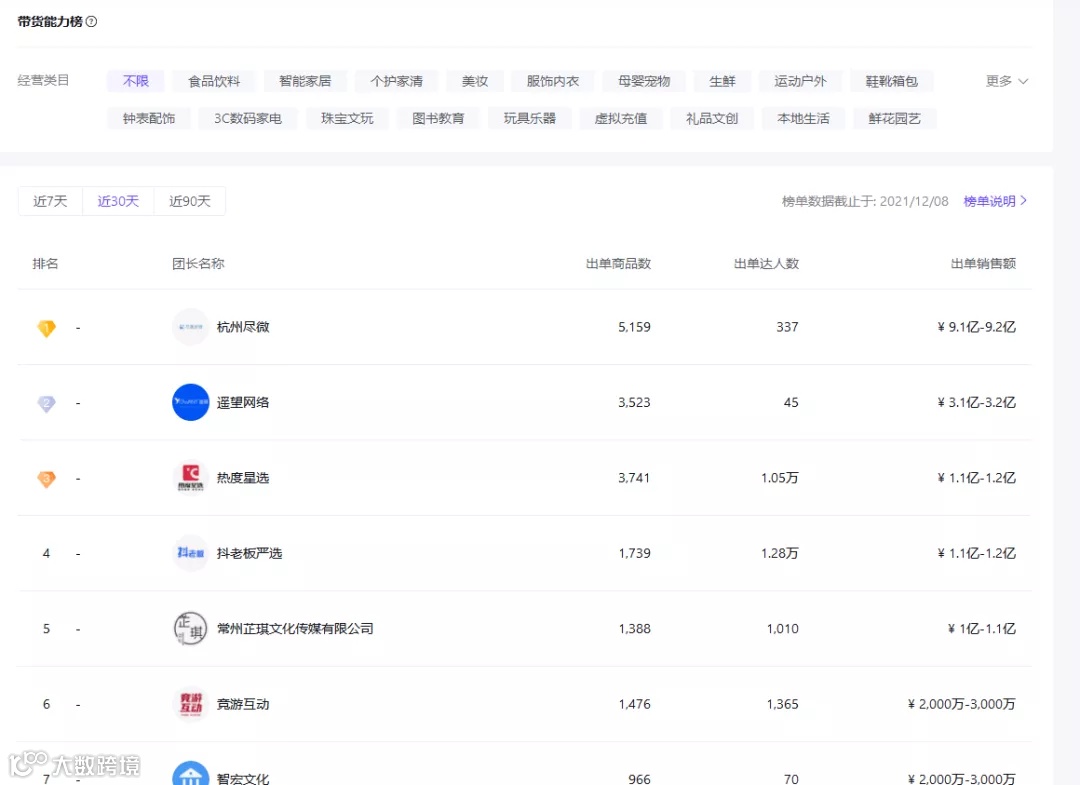Click the 5,159 product count cell

click(x=634, y=327)
